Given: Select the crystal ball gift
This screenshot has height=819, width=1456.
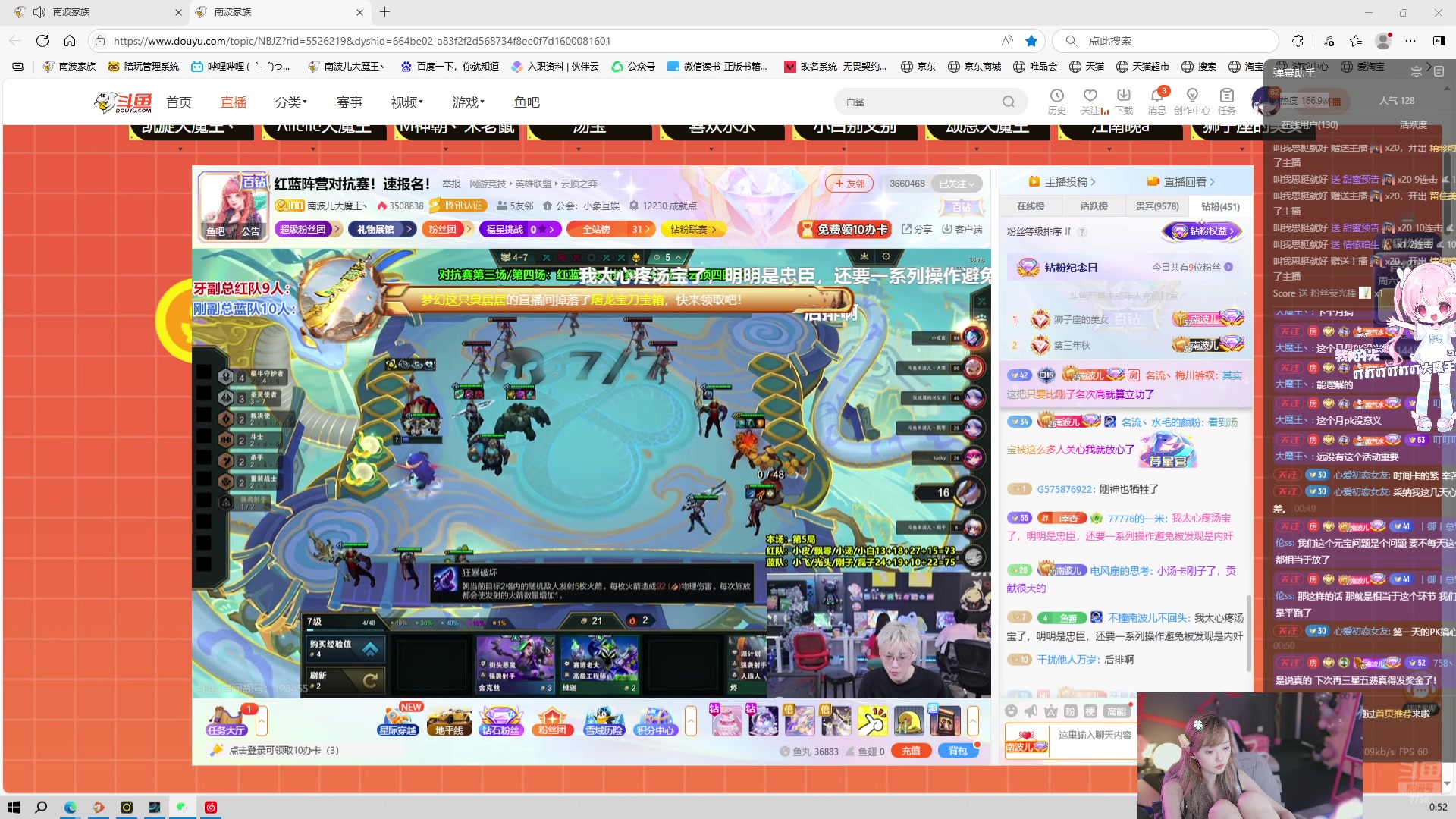Looking at the screenshot, I should click(763, 720).
